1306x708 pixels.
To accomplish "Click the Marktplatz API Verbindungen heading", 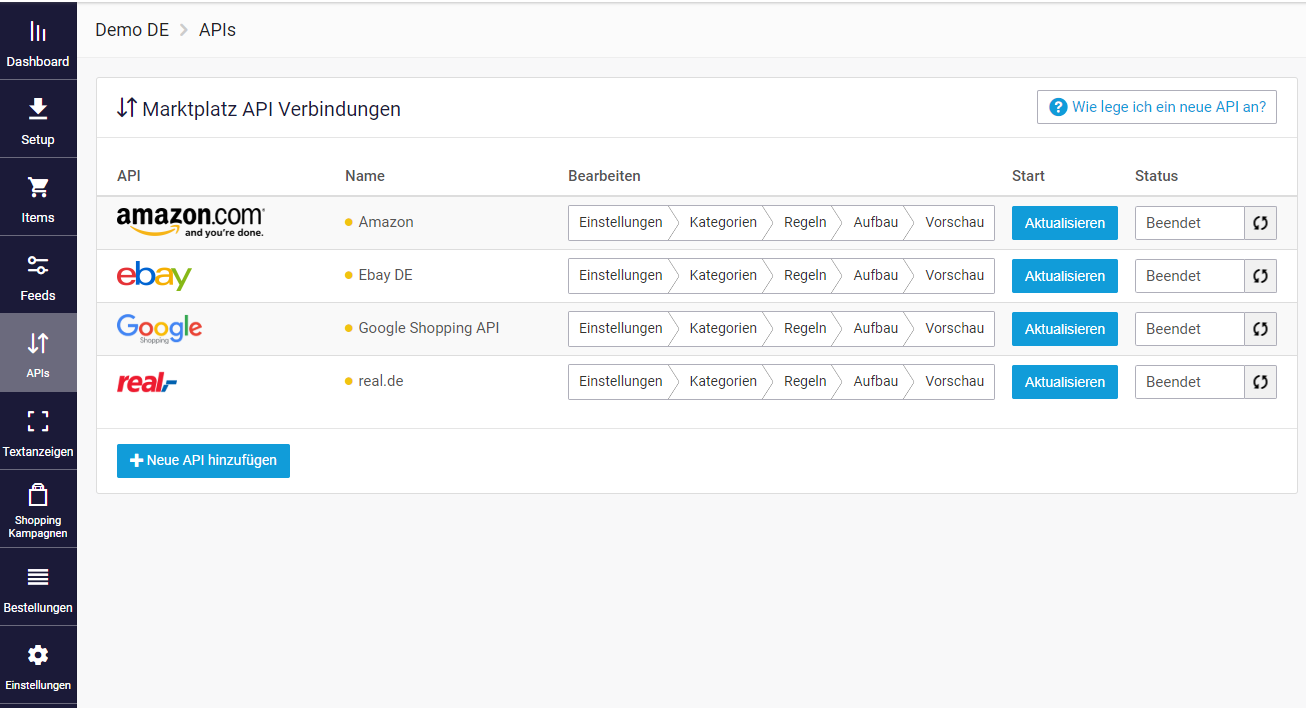I will 272,109.
